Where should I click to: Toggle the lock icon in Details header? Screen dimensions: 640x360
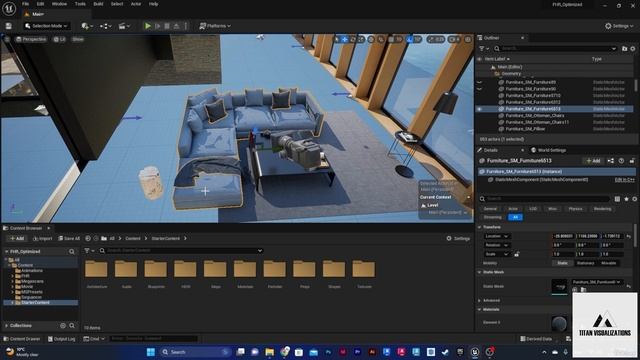tap(632, 161)
